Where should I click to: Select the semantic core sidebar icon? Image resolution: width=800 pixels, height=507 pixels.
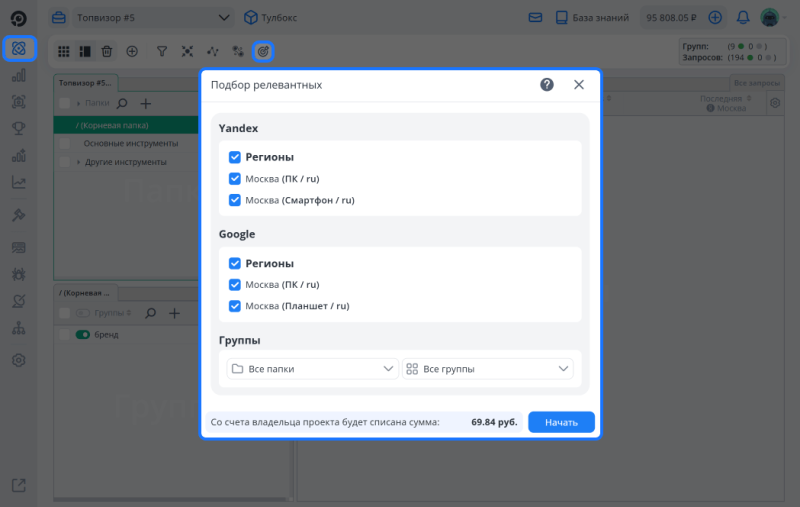[19, 48]
